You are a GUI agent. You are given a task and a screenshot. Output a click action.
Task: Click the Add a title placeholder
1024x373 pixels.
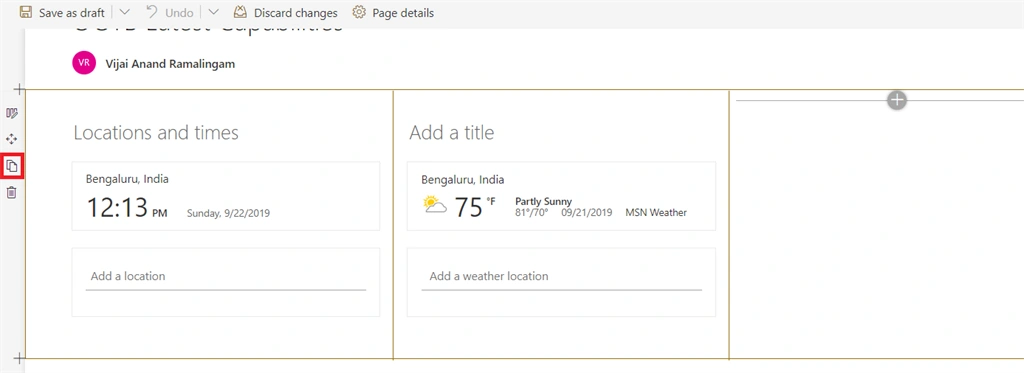click(452, 133)
